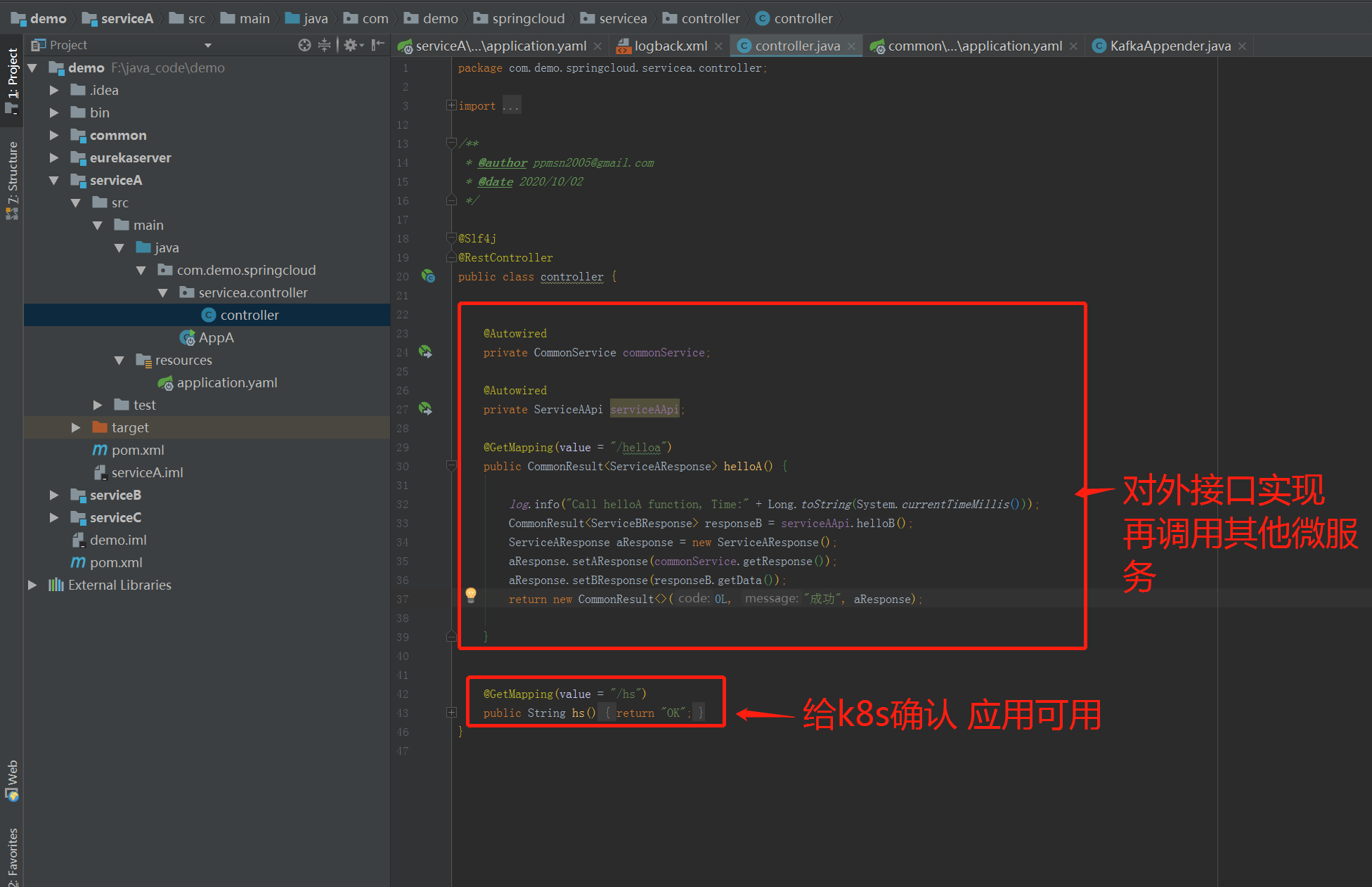Expand the collapsed import statements
The image size is (1372, 887).
[451, 105]
